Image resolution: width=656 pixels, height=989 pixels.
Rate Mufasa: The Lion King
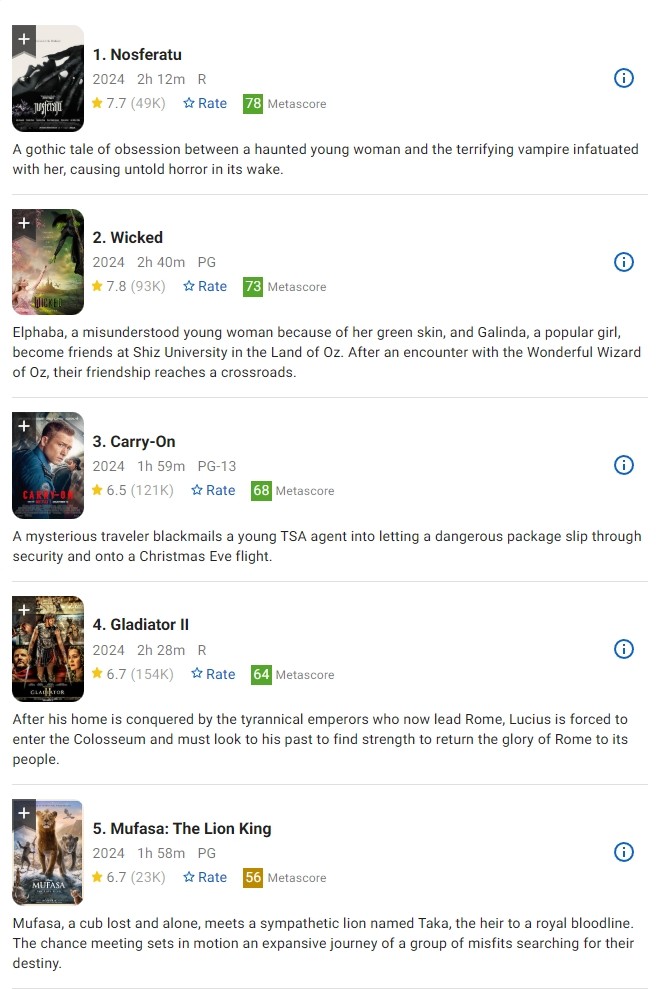coord(205,877)
